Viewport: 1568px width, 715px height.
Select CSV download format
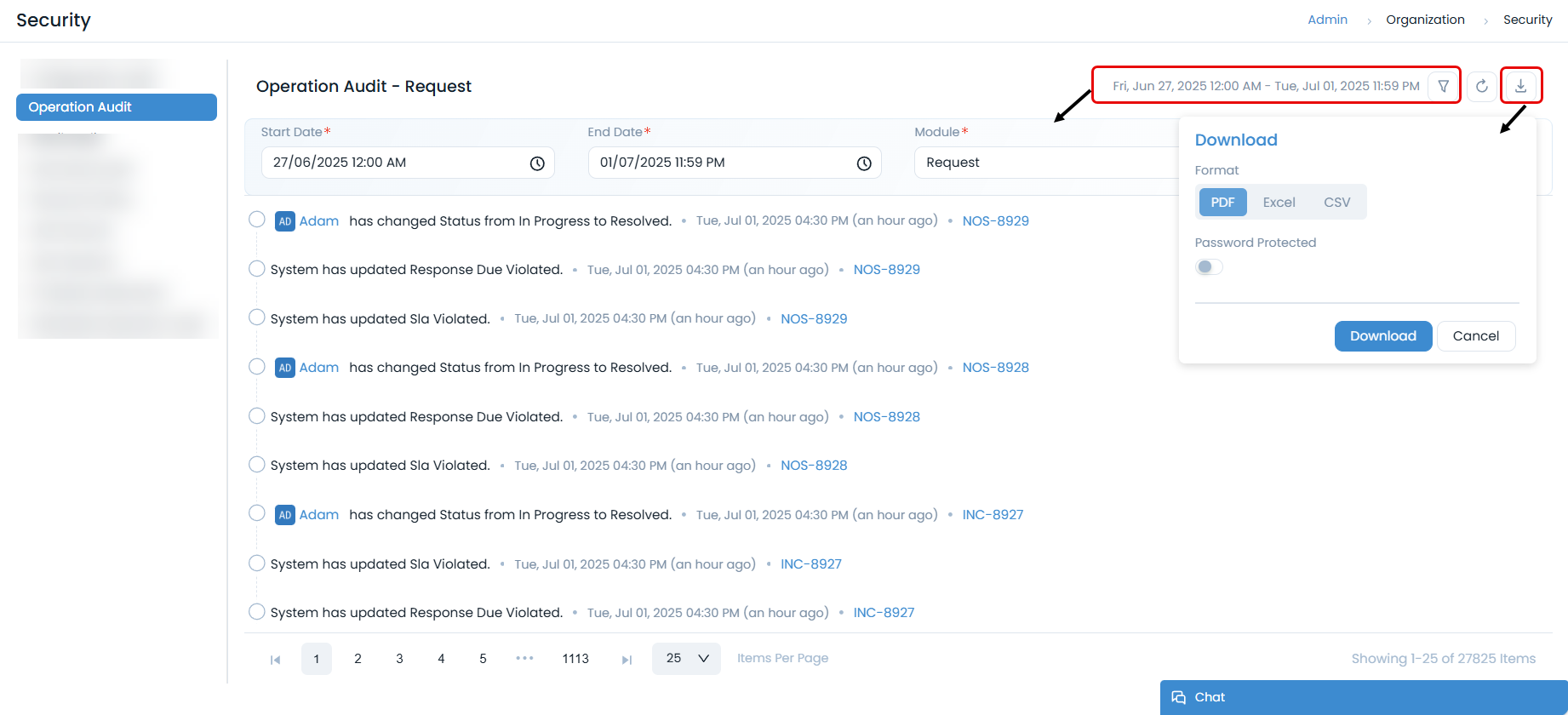(x=1336, y=203)
